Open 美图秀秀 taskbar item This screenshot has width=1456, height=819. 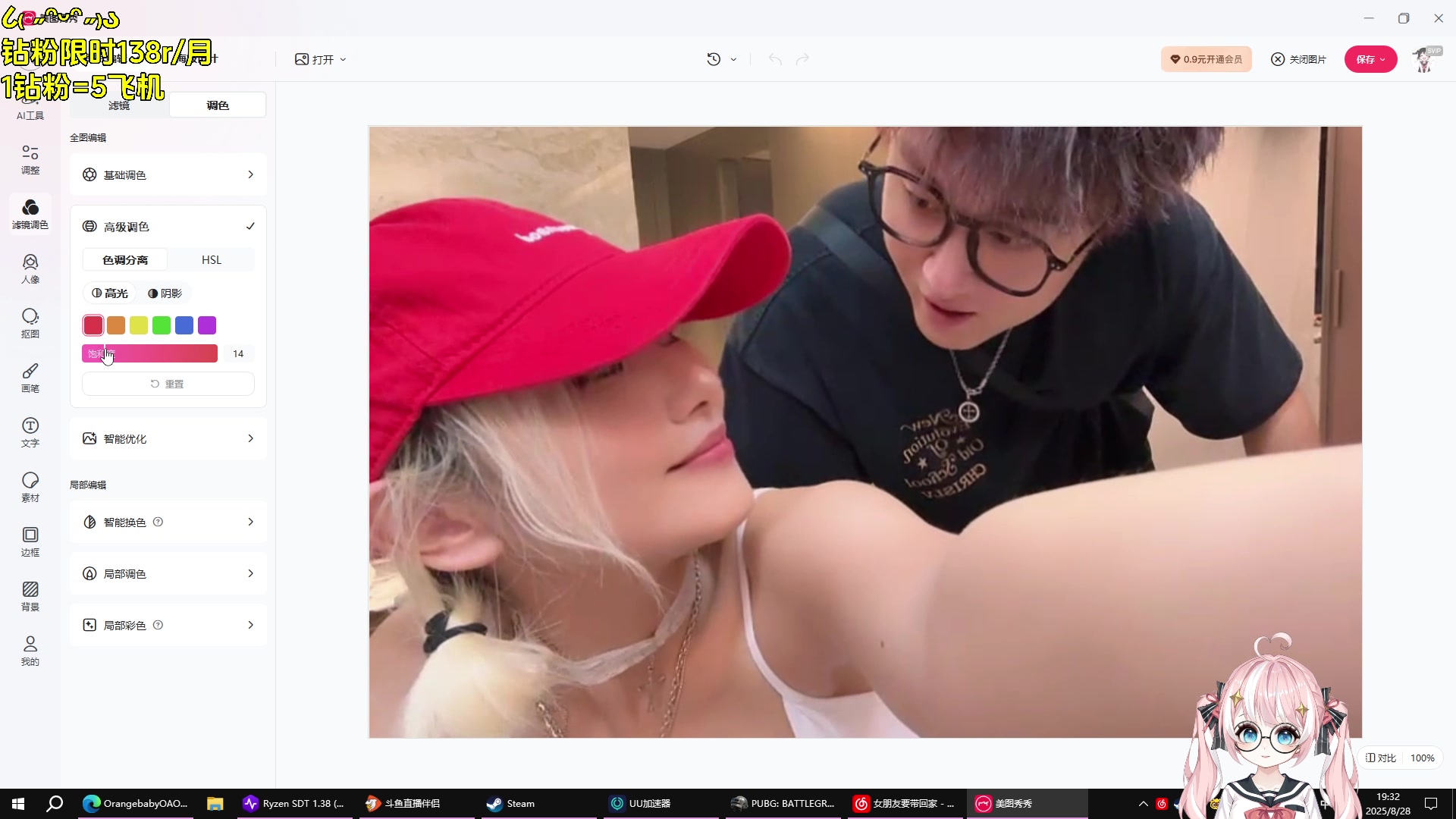(1028, 804)
